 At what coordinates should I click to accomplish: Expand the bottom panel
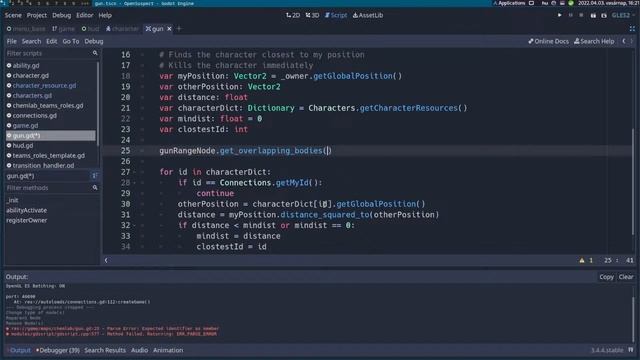click(x=631, y=350)
